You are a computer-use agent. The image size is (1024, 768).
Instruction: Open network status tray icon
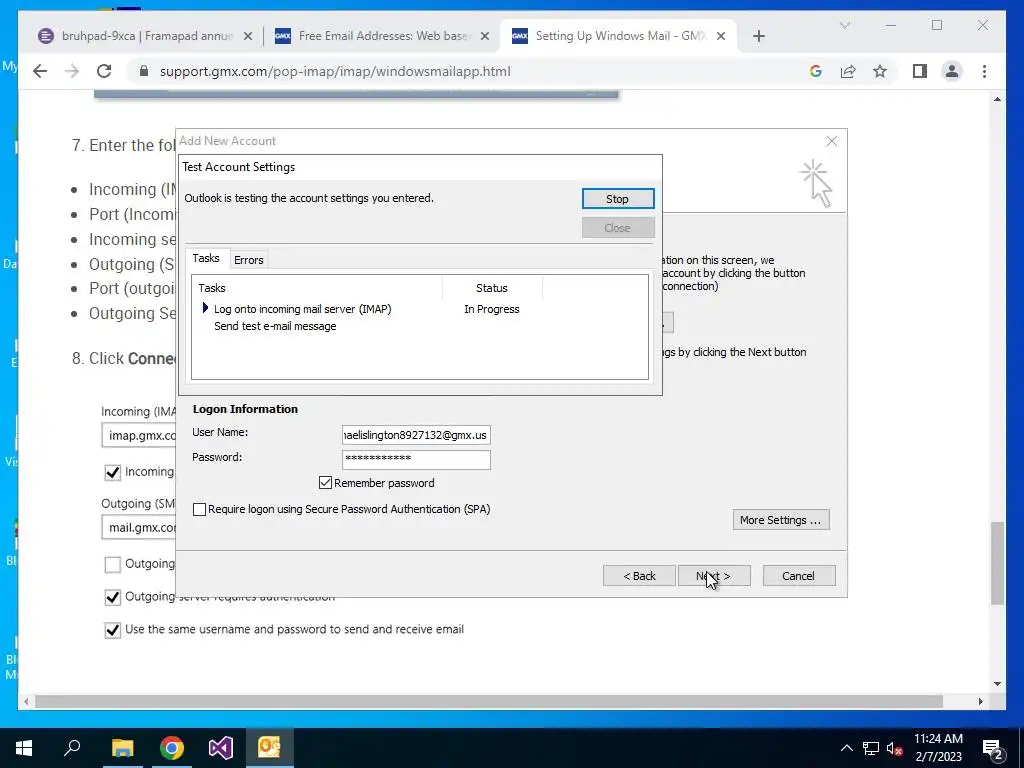(x=871, y=748)
